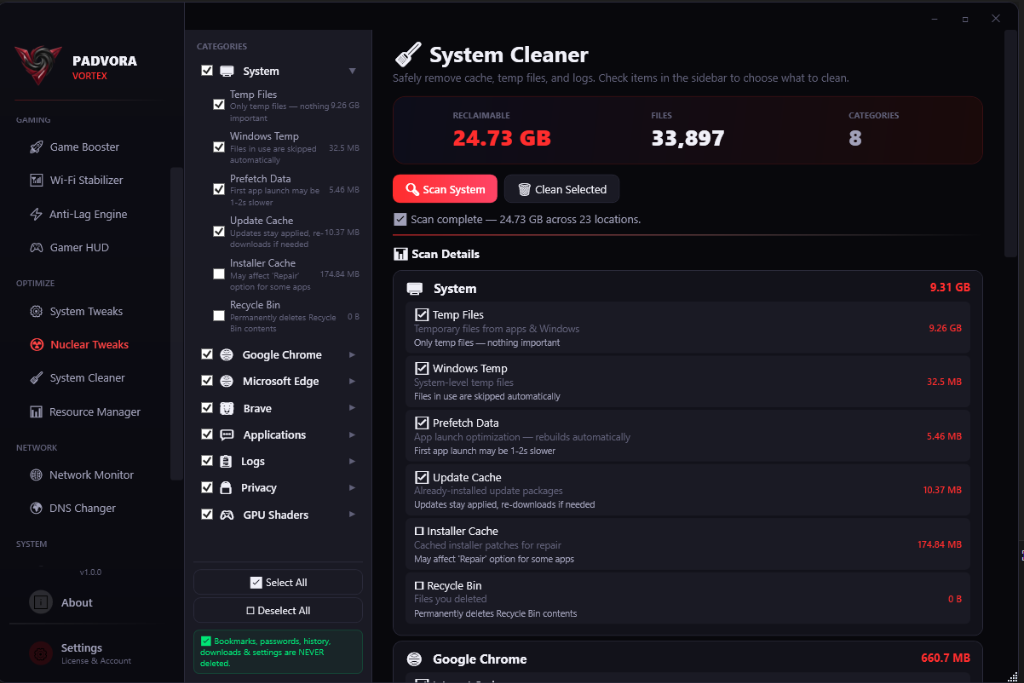Start a scan with Scan System
This screenshot has height=683, width=1024.
click(x=445, y=189)
